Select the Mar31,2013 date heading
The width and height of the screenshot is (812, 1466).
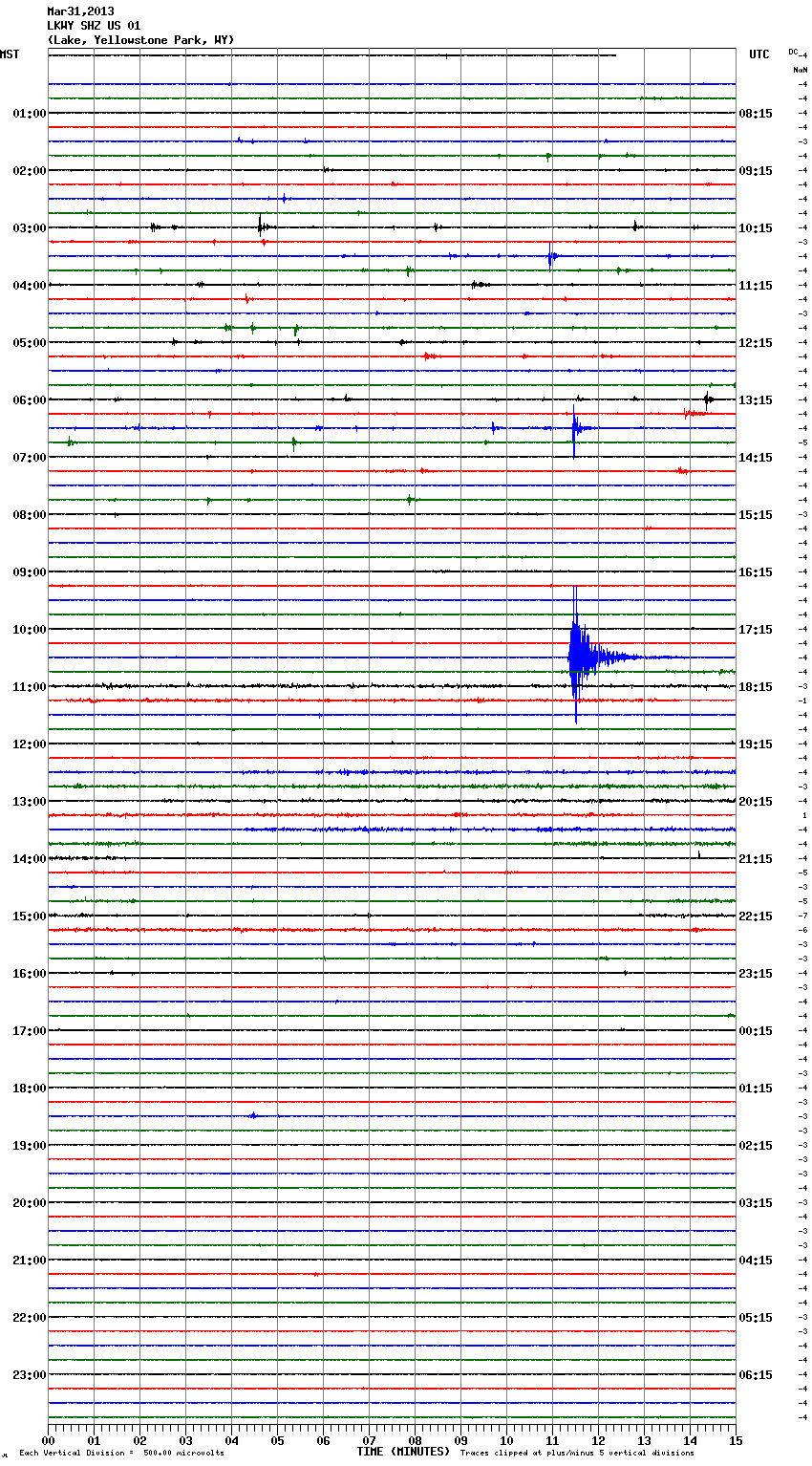coord(80,11)
